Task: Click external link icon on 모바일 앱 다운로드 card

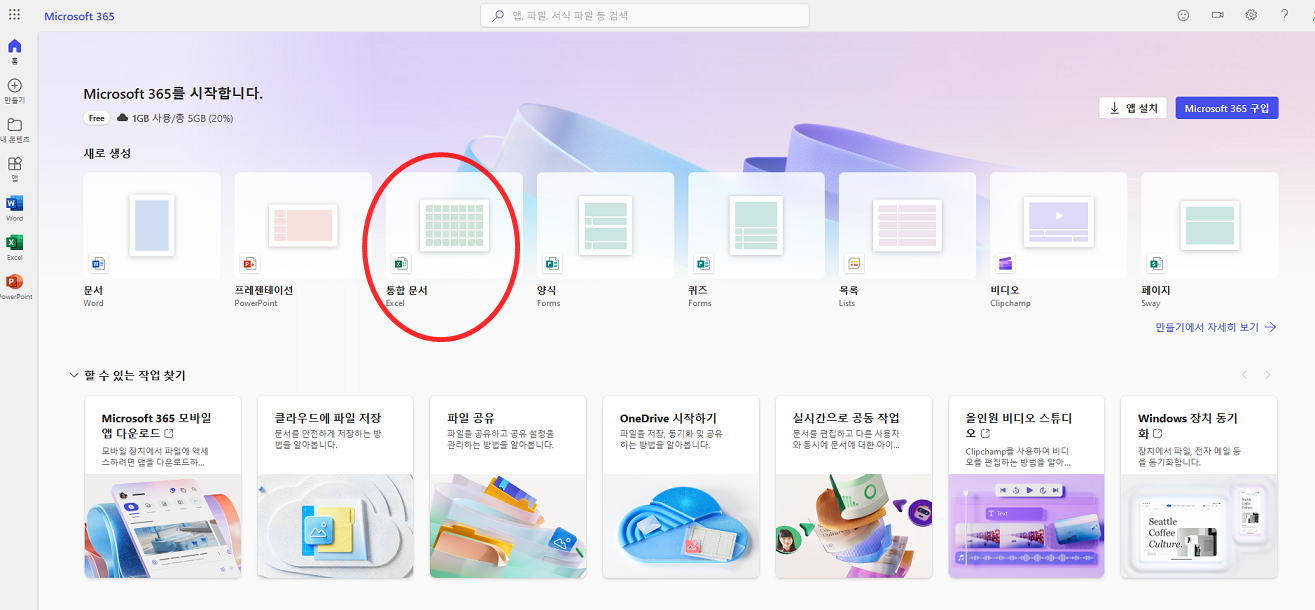Action: tap(168, 433)
